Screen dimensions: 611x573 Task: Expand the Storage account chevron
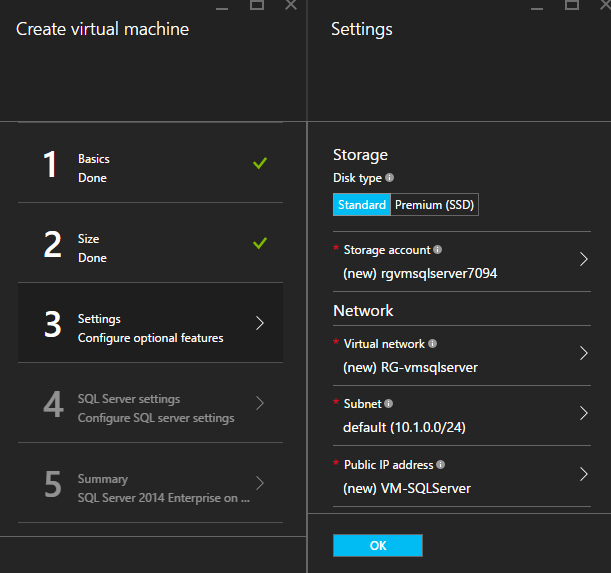584,259
